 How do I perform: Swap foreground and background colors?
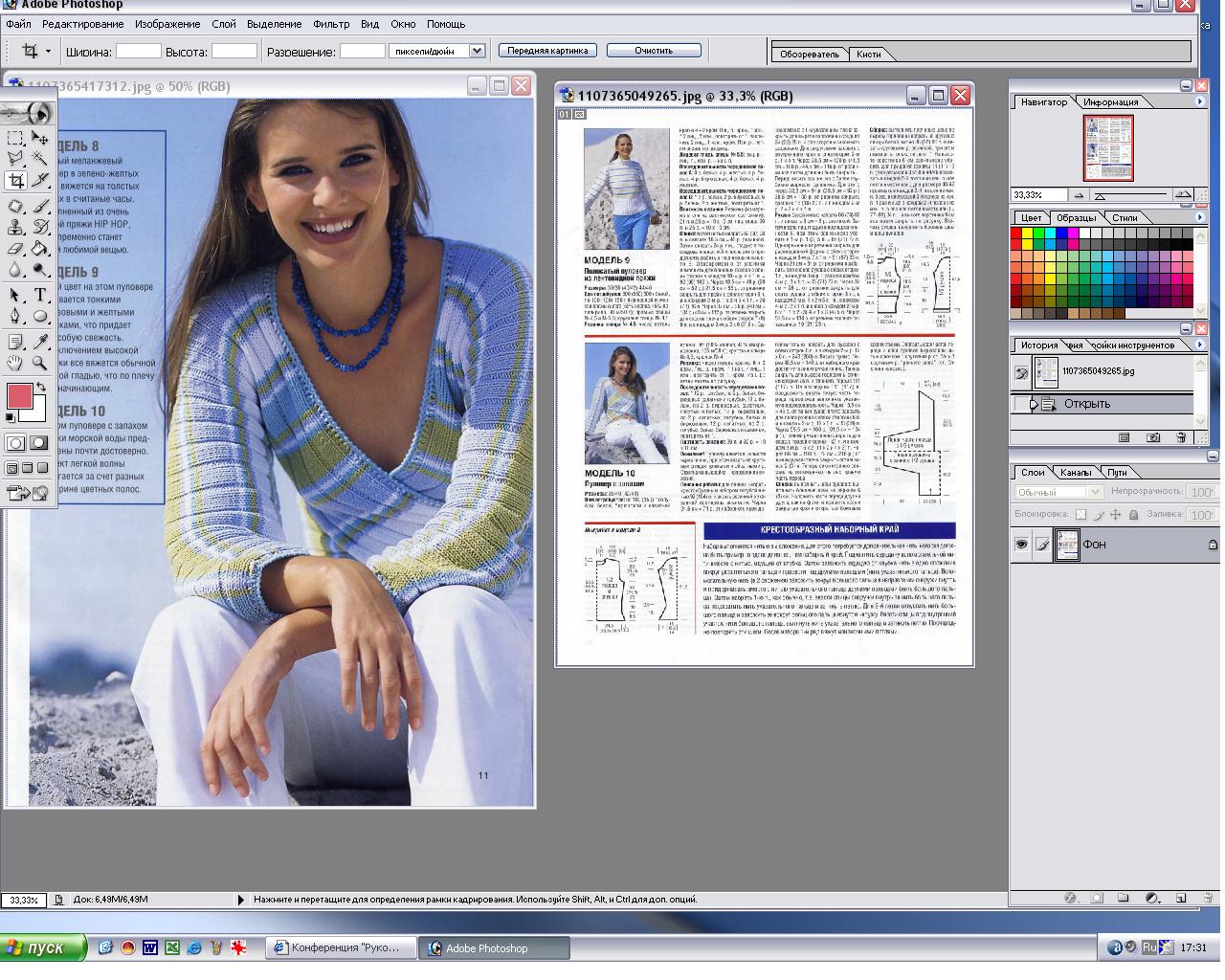(x=41, y=386)
